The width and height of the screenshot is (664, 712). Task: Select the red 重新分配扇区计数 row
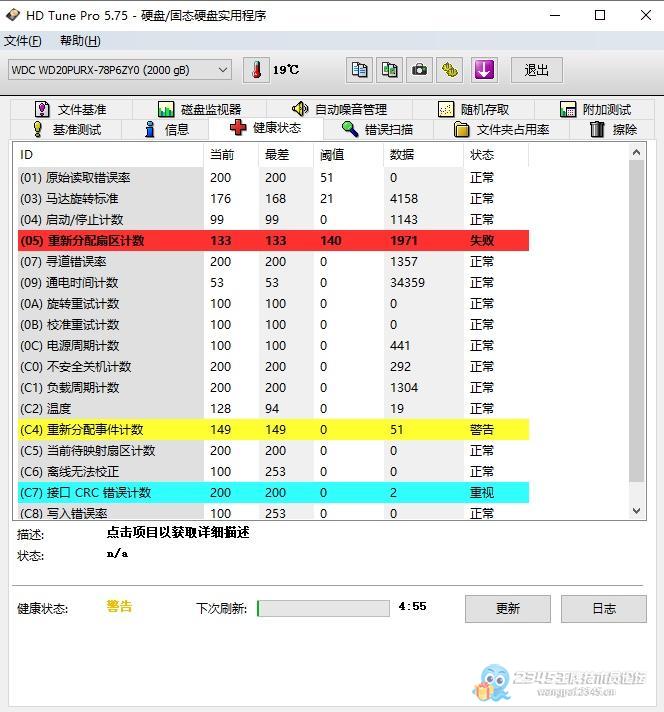(272, 240)
